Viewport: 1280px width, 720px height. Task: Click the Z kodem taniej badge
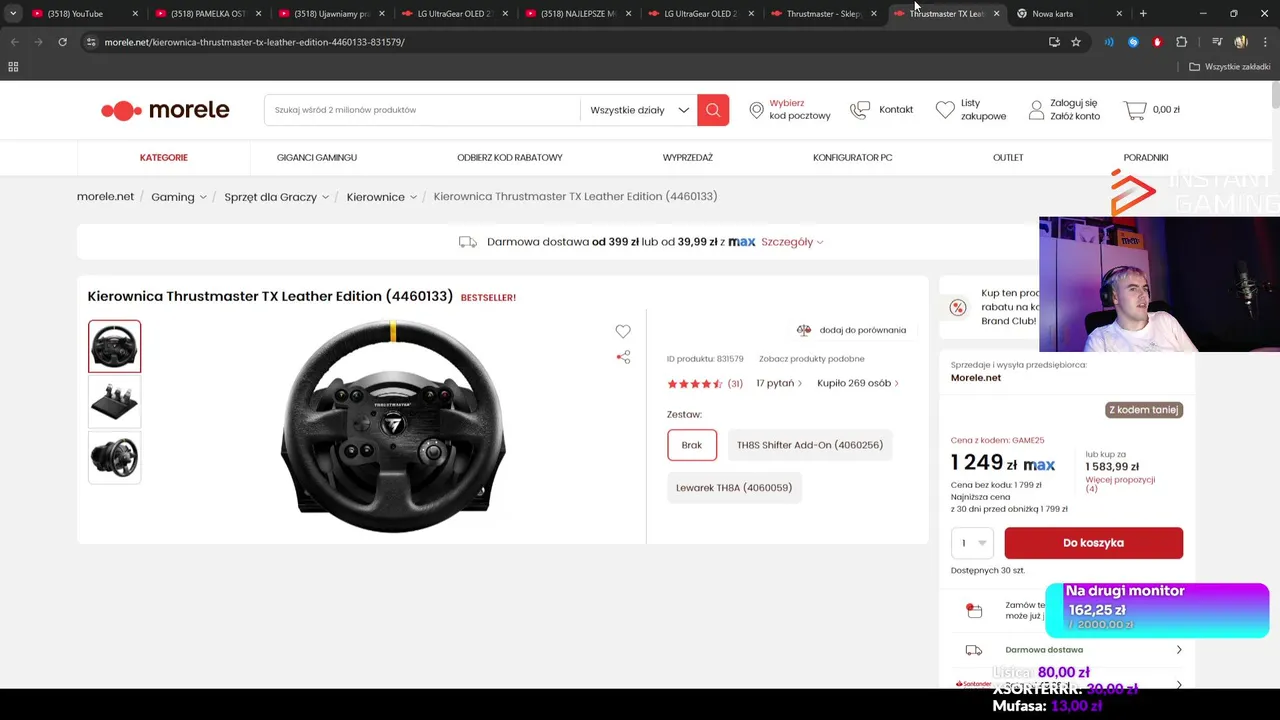(x=1144, y=410)
